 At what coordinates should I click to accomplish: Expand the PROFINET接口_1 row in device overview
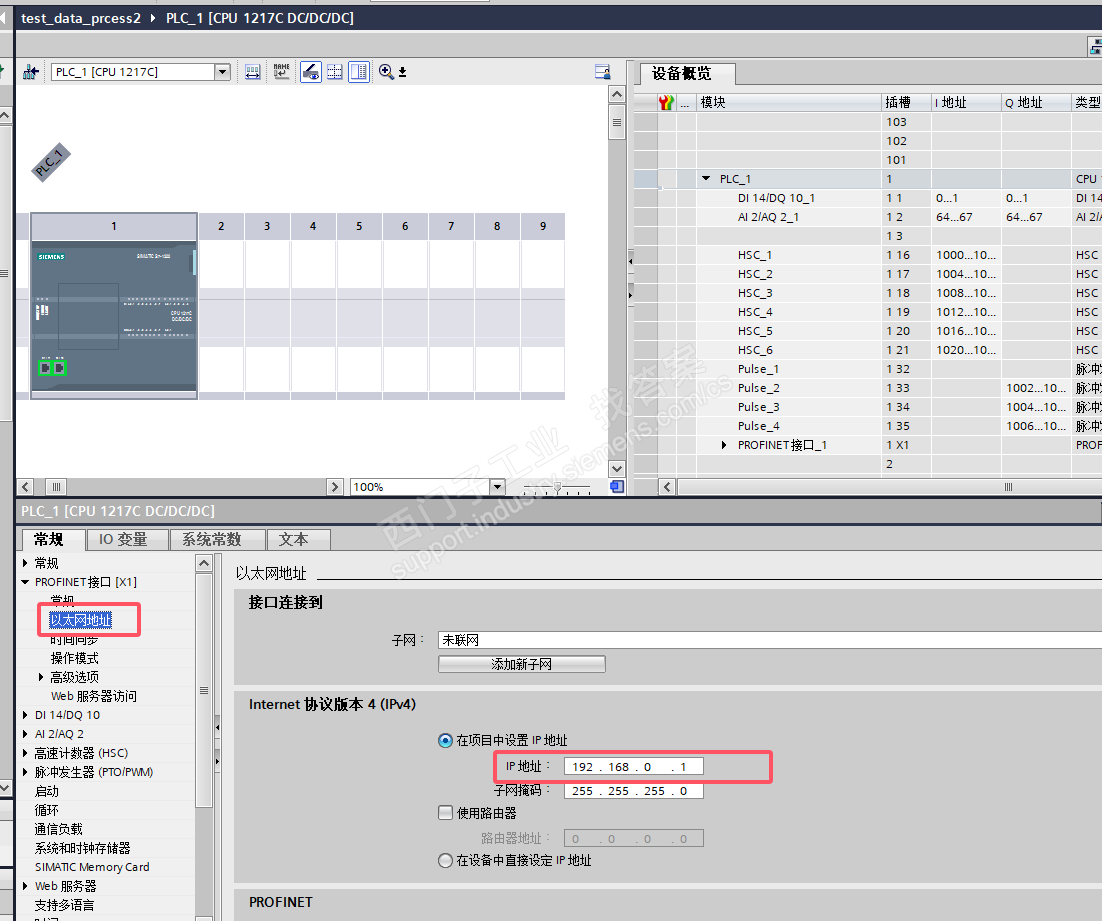pos(724,445)
